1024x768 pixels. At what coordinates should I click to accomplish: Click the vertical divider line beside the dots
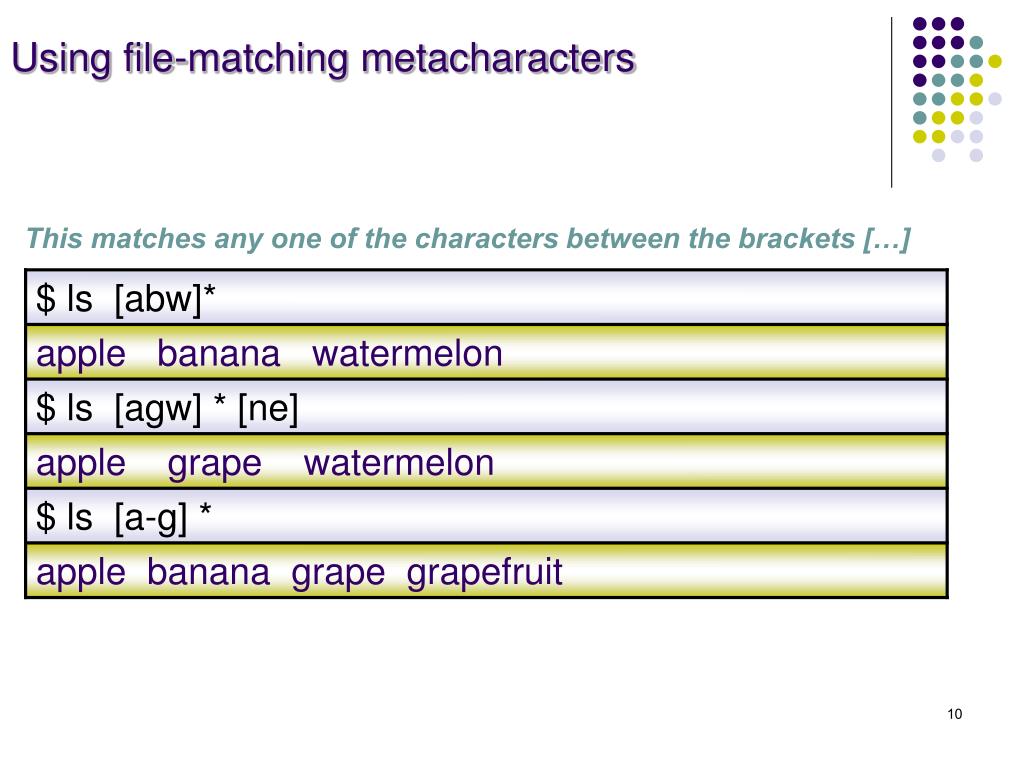pos(891,103)
